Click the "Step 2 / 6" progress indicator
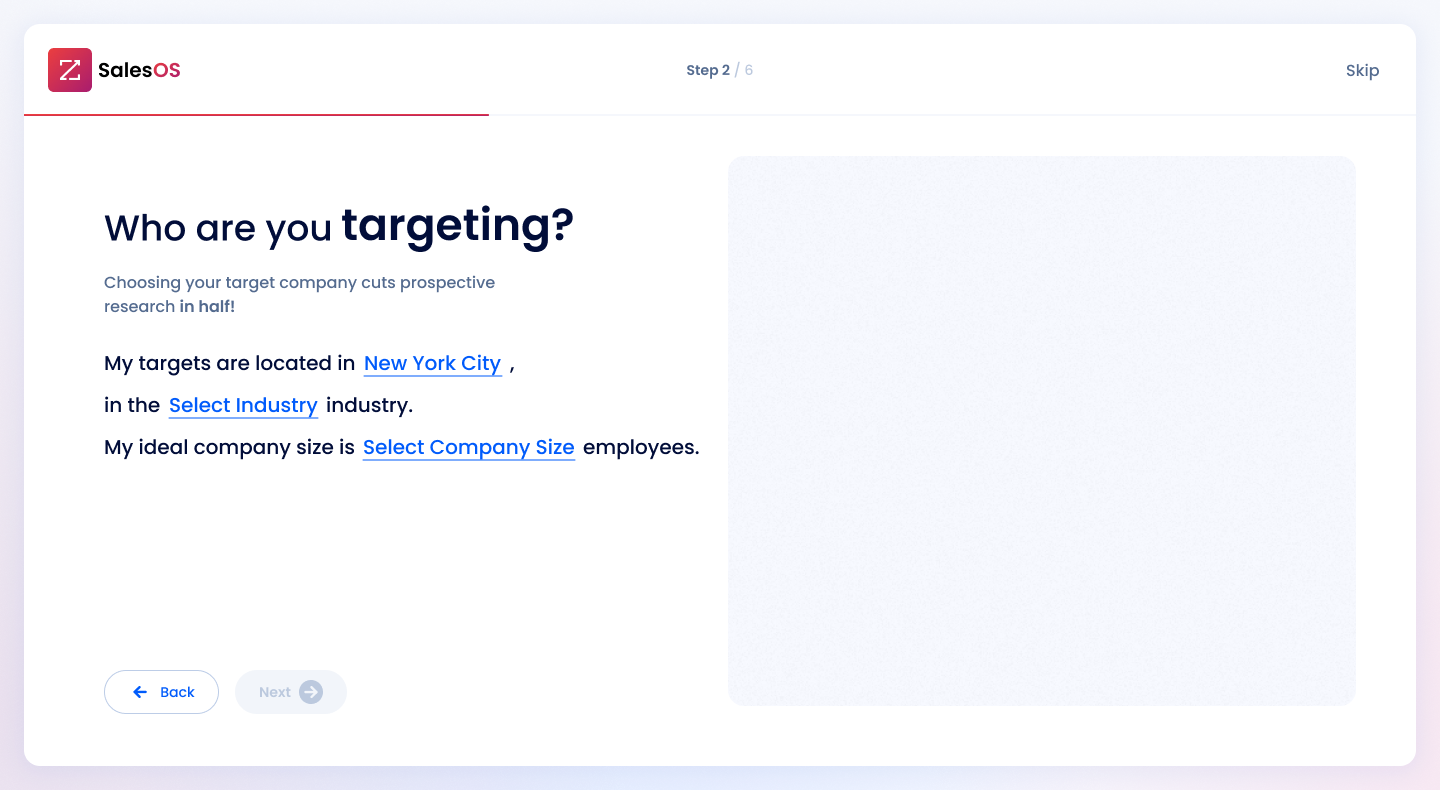1440x790 pixels. tap(719, 70)
